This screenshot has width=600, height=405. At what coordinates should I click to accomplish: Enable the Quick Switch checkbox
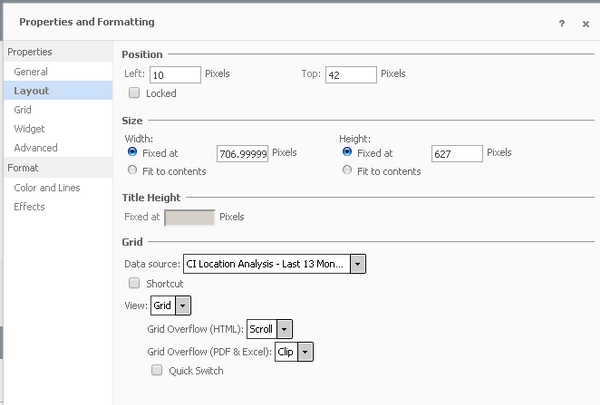(x=155, y=371)
